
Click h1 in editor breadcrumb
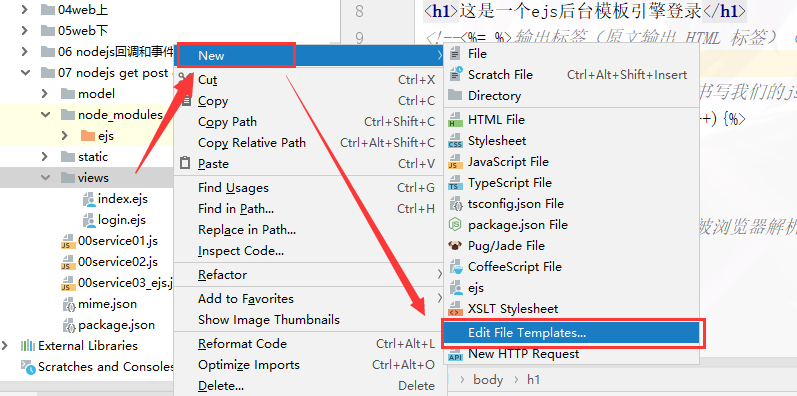click(x=533, y=380)
